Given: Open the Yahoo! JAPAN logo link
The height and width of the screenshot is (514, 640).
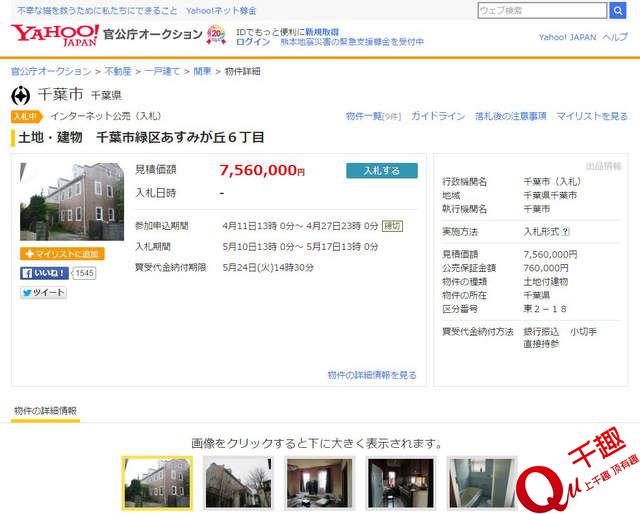Looking at the screenshot, I should [55, 35].
